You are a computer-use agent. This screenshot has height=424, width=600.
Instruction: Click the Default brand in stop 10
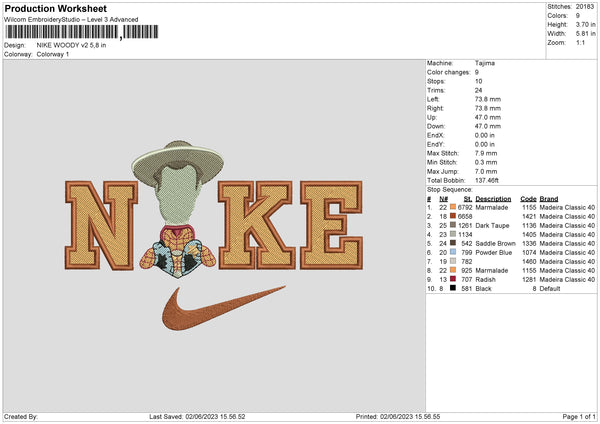(x=549, y=289)
